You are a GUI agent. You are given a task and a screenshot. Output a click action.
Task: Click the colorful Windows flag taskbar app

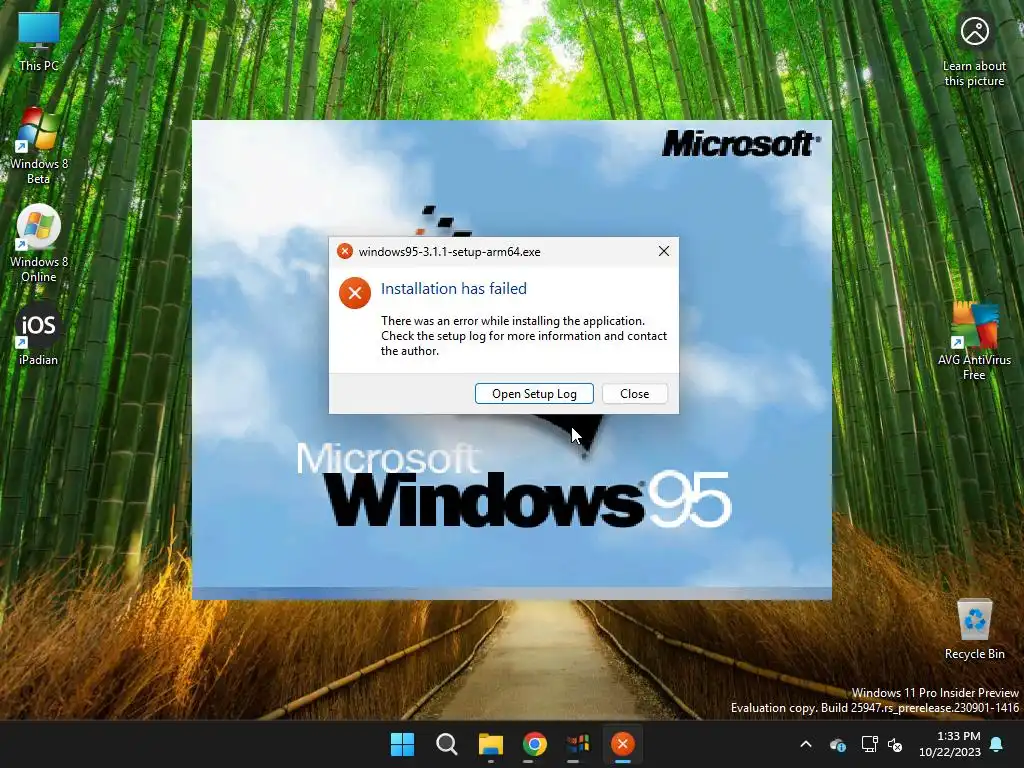pos(579,744)
